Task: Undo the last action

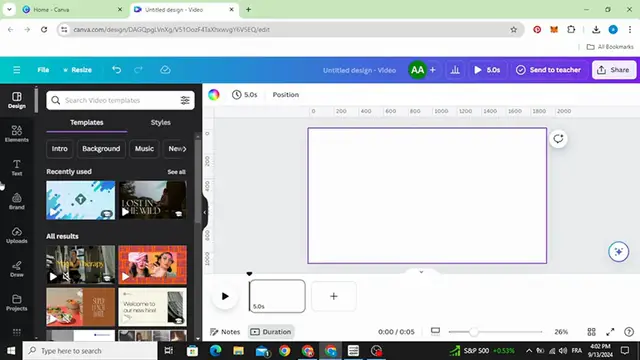Action: tap(117, 70)
